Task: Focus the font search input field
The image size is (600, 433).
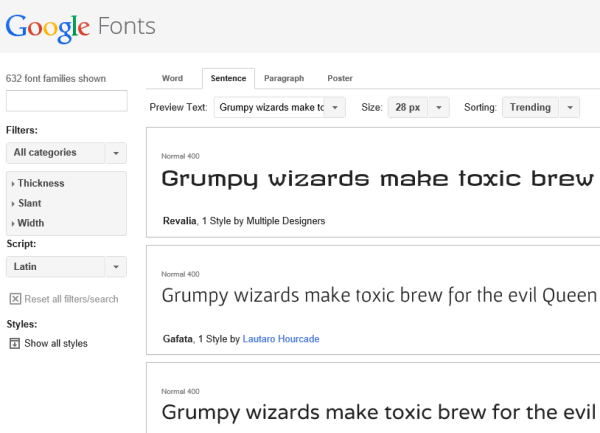Action: [x=67, y=101]
